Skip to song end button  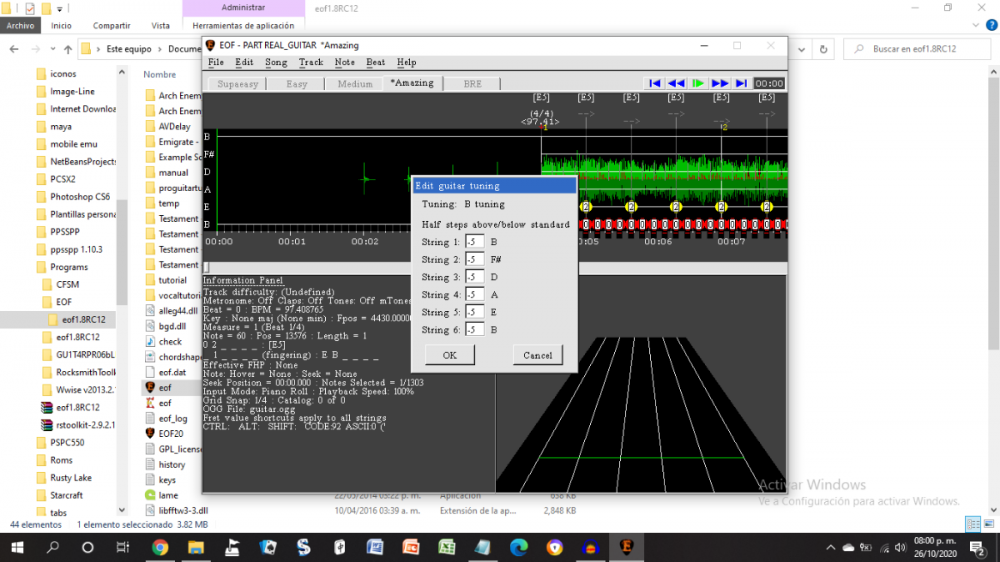741,84
